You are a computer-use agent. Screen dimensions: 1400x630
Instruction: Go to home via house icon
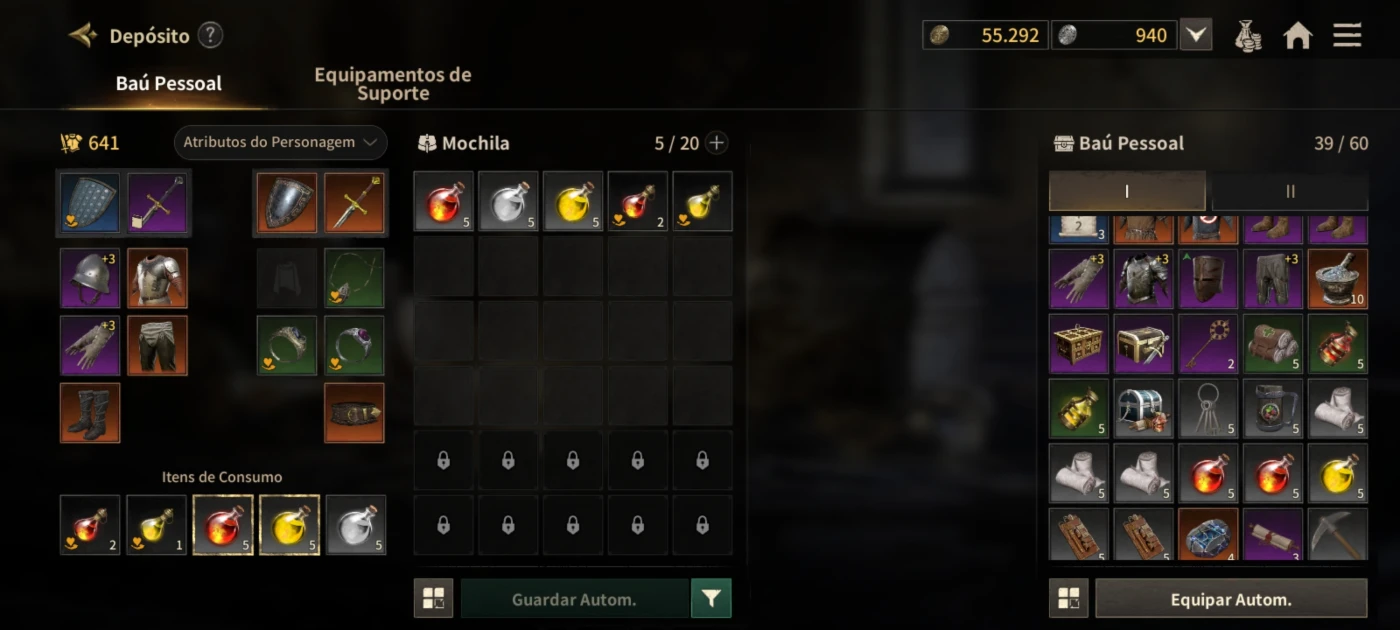pyautogui.click(x=1297, y=36)
